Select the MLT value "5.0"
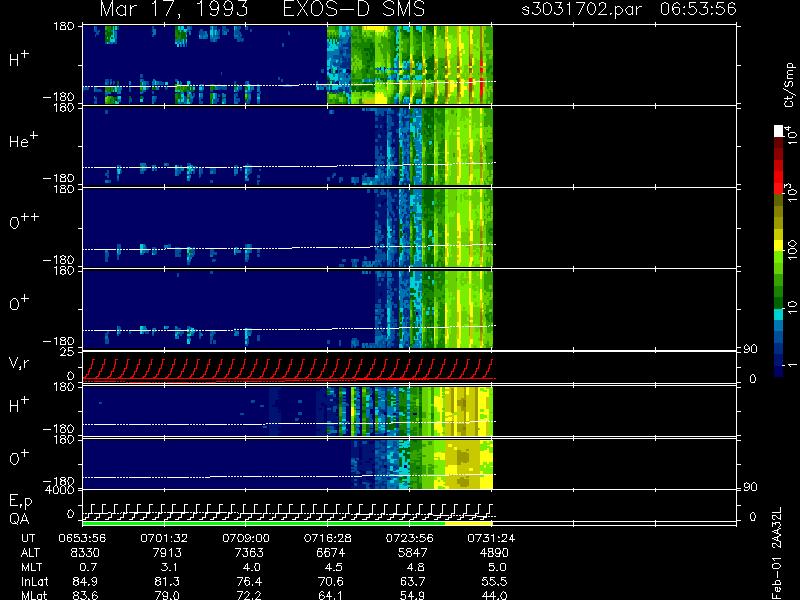The height and width of the screenshot is (600, 800). [497, 567]
